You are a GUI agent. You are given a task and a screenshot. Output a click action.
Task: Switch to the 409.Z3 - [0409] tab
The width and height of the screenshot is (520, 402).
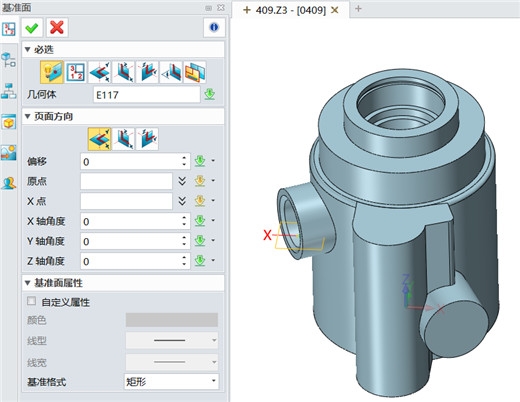[290, 10]
